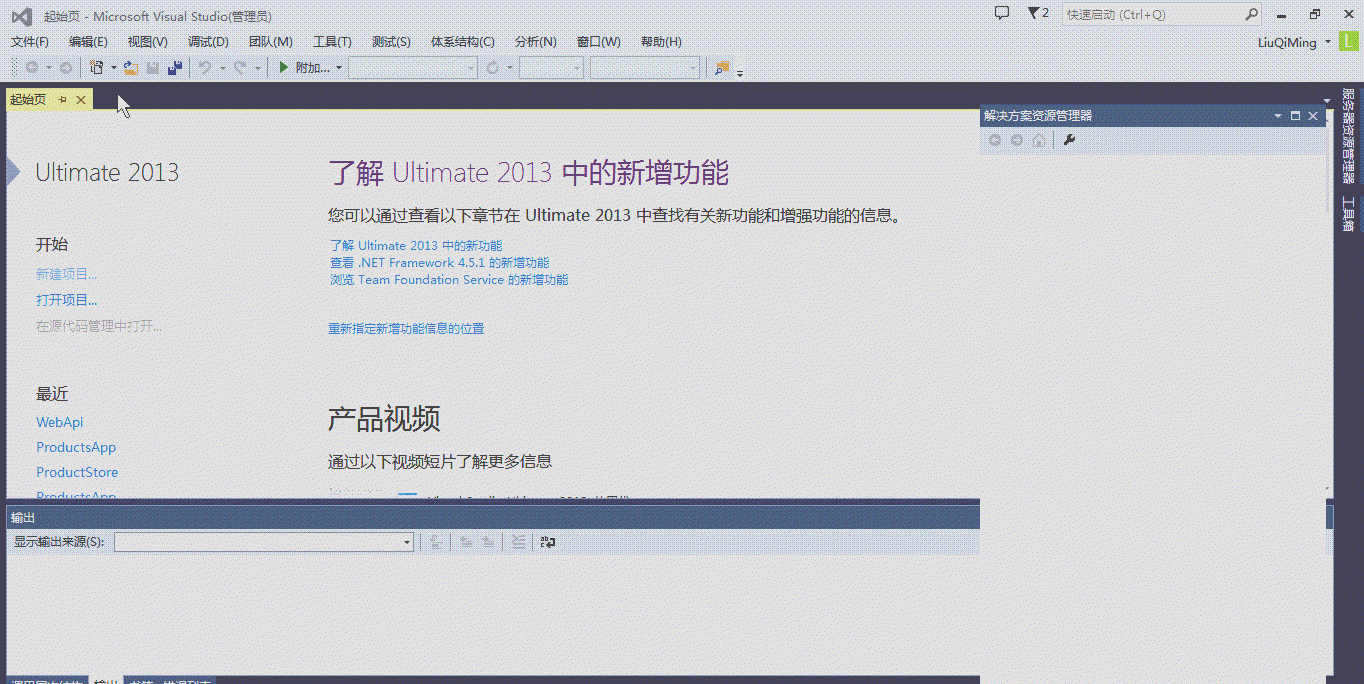
Task: Open recent project WebApi
Action: [x=60, y=422]
